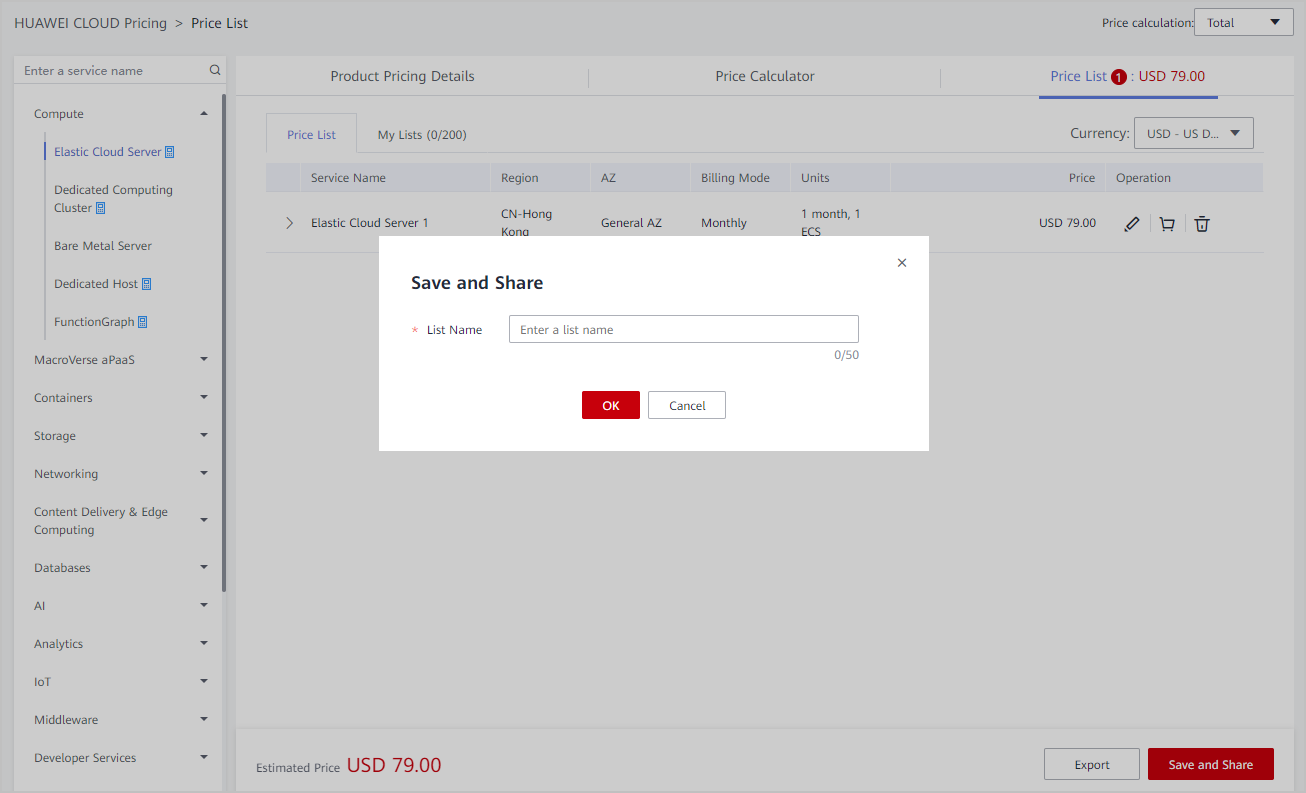Click calculator icon next to Elastic Cloud Server
1306x793 pixels.
click(170, 152)
